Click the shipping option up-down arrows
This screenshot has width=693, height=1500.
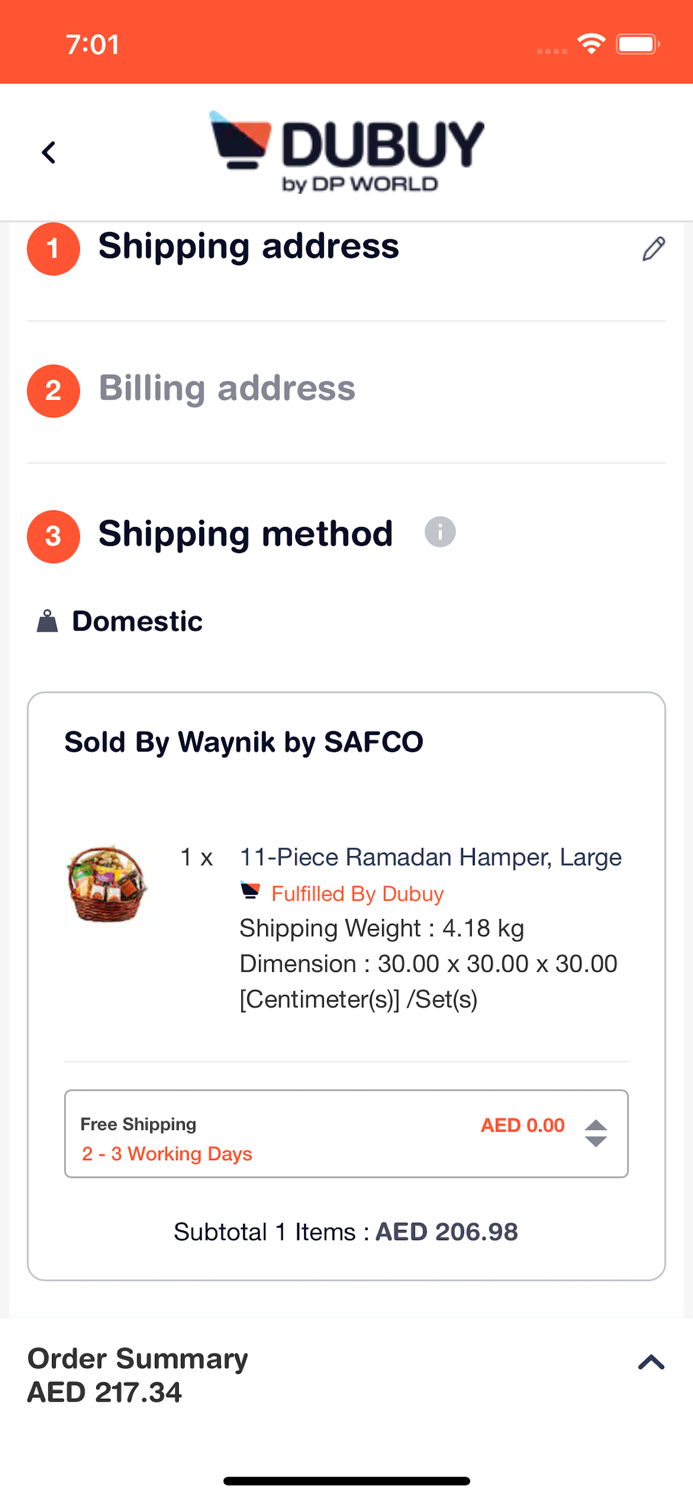596,1134
